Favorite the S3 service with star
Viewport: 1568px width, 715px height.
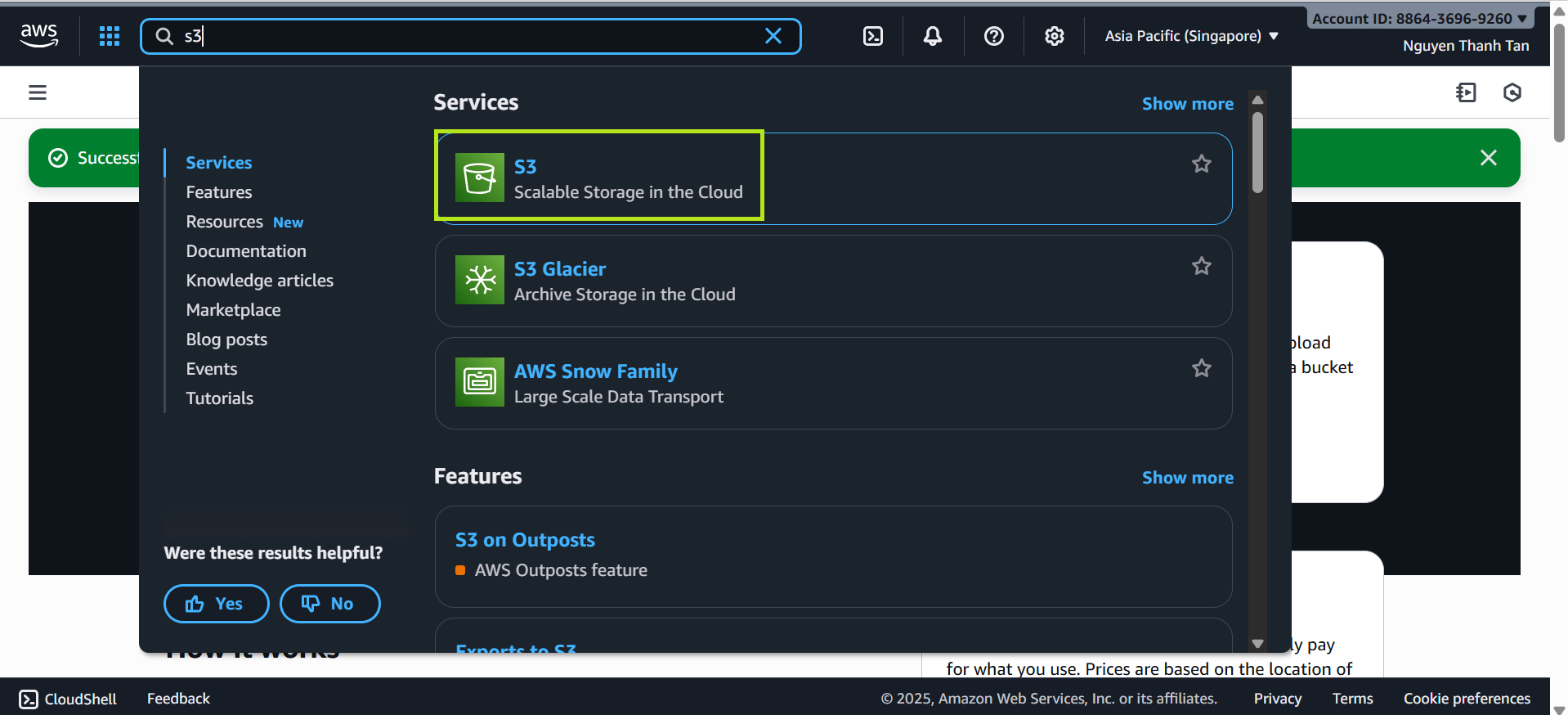pos(1201,164)
